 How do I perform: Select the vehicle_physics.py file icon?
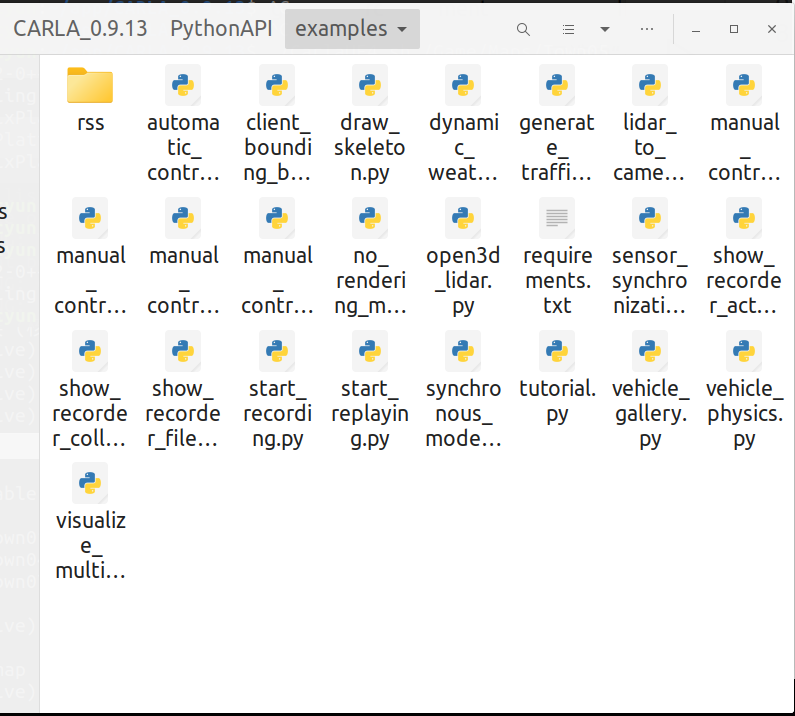tap(744, 351)
